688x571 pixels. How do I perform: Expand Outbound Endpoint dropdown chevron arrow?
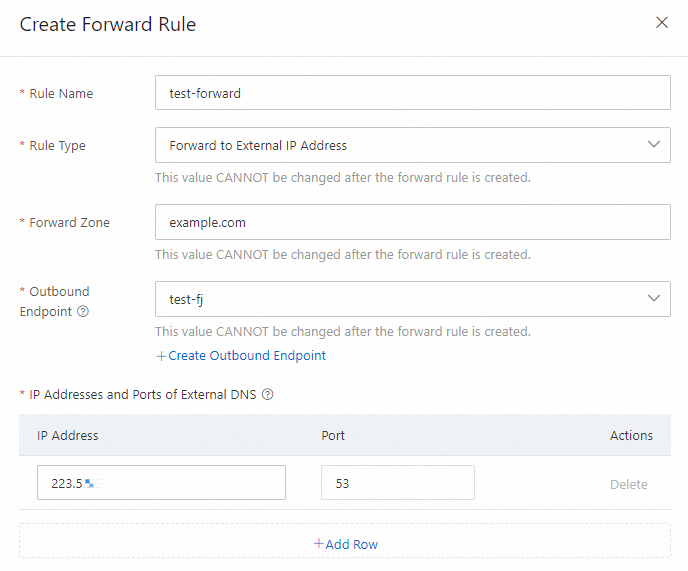point(654,298)
